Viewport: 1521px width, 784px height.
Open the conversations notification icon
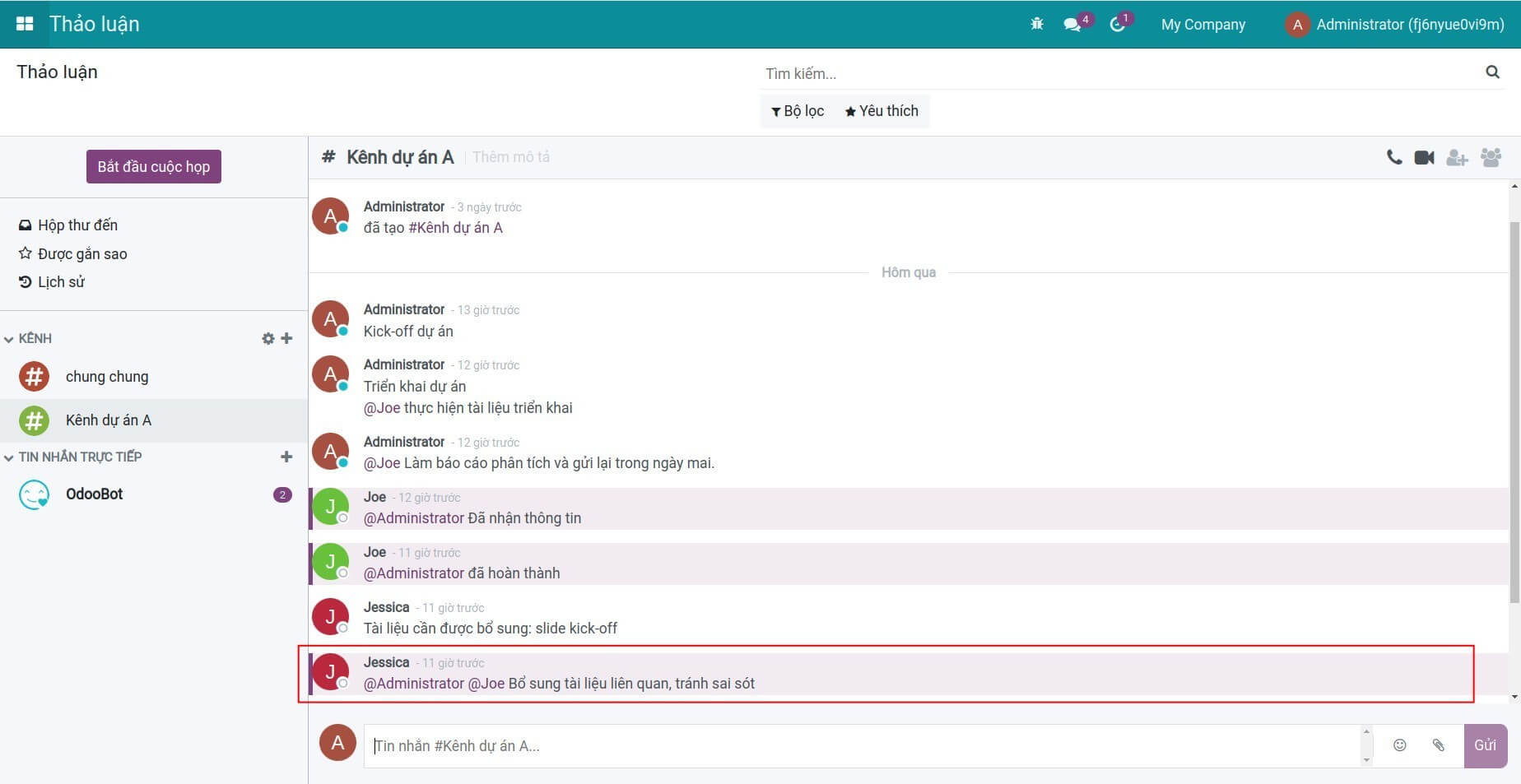[x=1072, y=24]
